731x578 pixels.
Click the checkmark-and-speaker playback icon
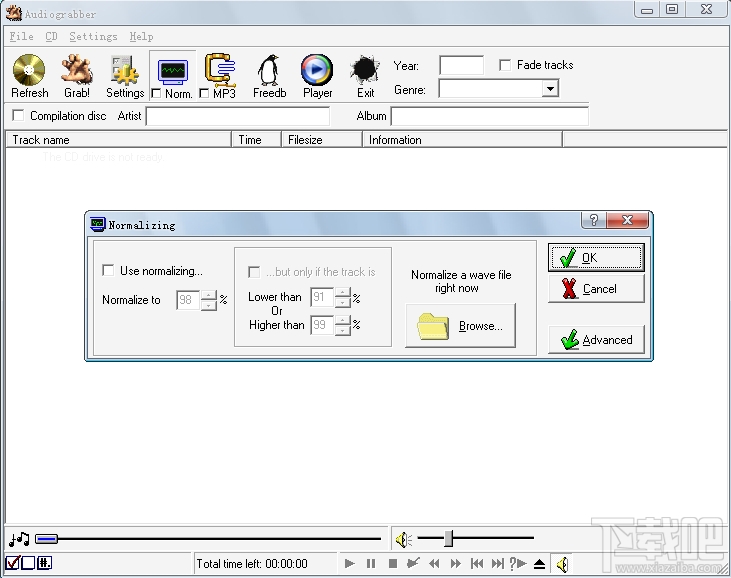coord(413,563)
